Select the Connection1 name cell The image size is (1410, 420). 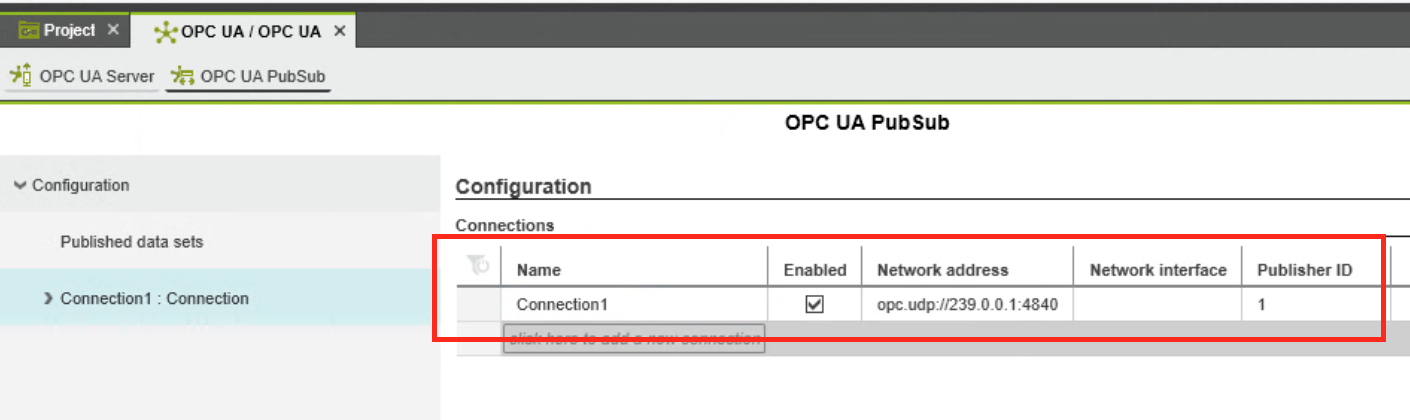[x=634, y=305]
